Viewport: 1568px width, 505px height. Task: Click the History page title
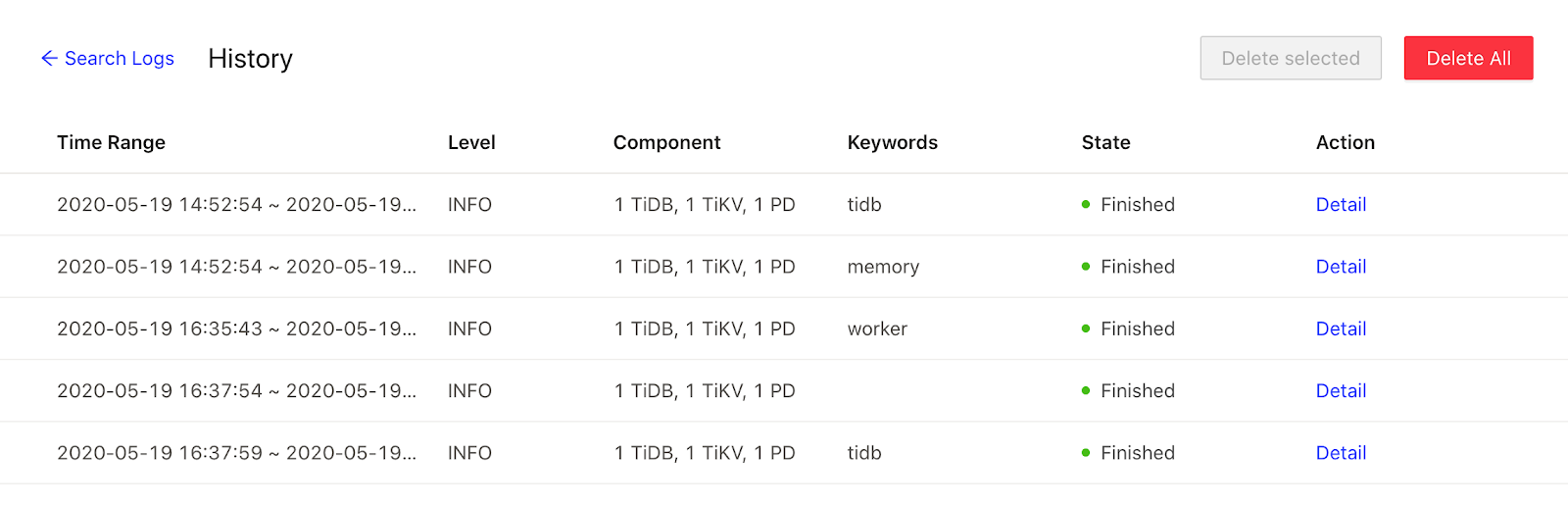(x=250, y=59)
